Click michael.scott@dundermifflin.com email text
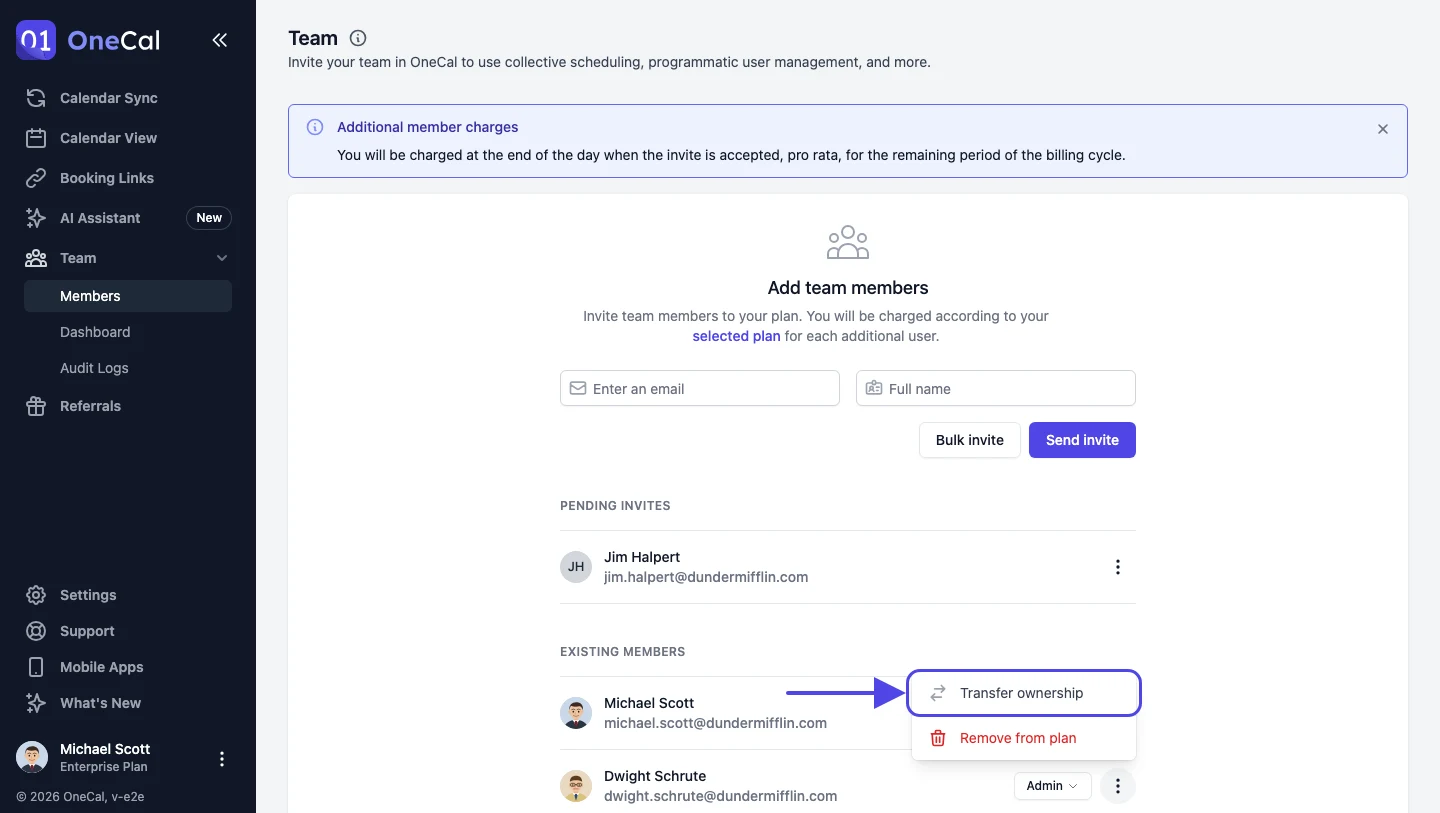The height and width of the screenshot is (813, 1440). tap(715, 723)
